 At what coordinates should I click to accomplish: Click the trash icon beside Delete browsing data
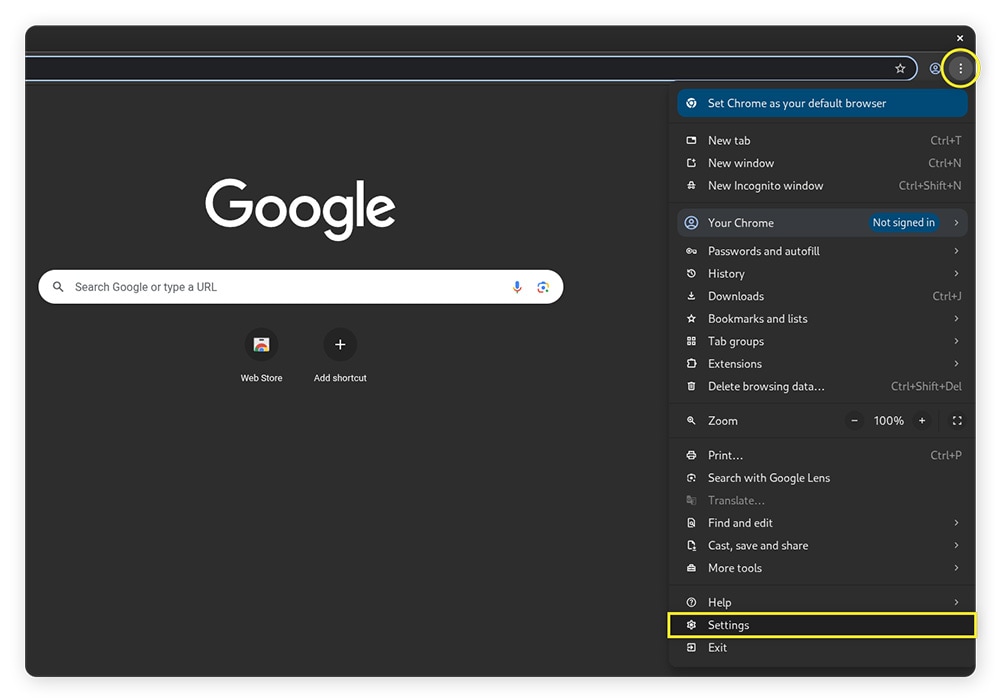691,386
